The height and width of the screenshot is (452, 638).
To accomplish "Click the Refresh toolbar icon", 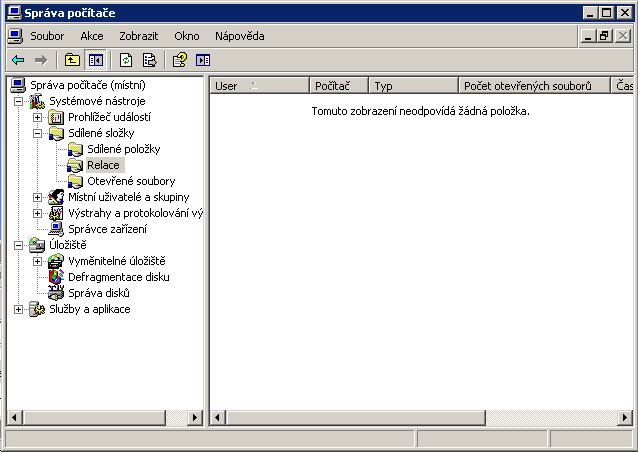I will [126, 61].
